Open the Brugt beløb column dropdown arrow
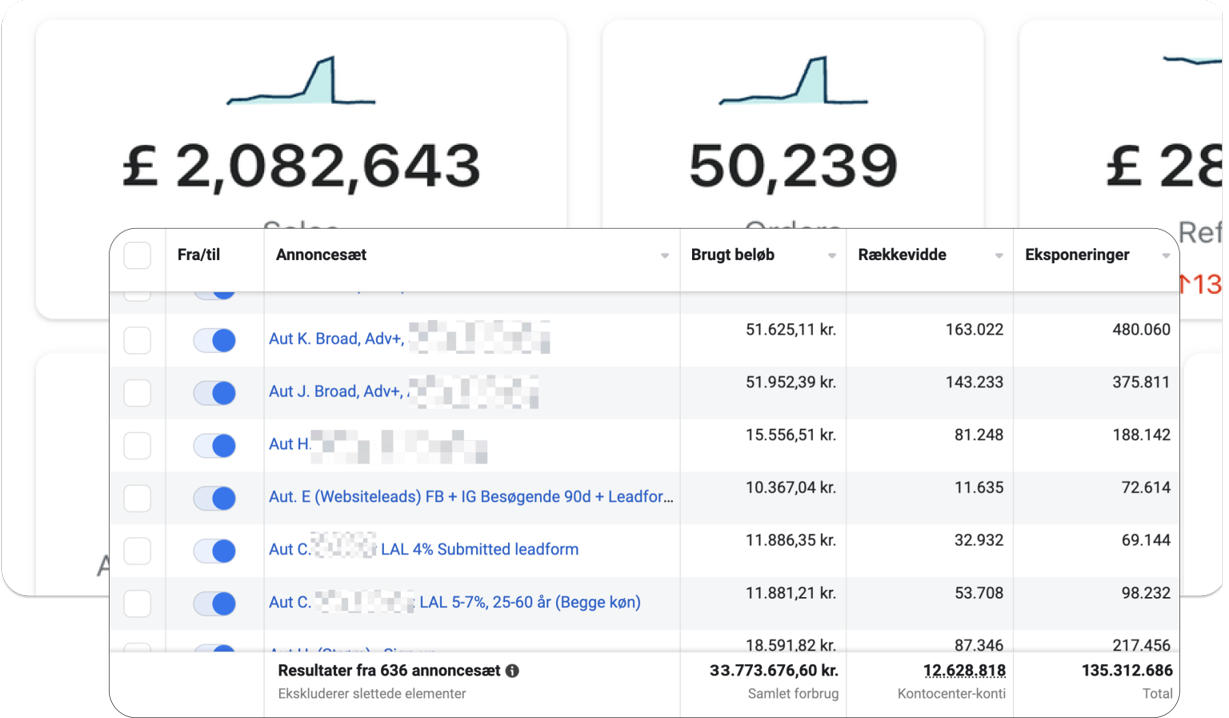 [x=831, y=257]
